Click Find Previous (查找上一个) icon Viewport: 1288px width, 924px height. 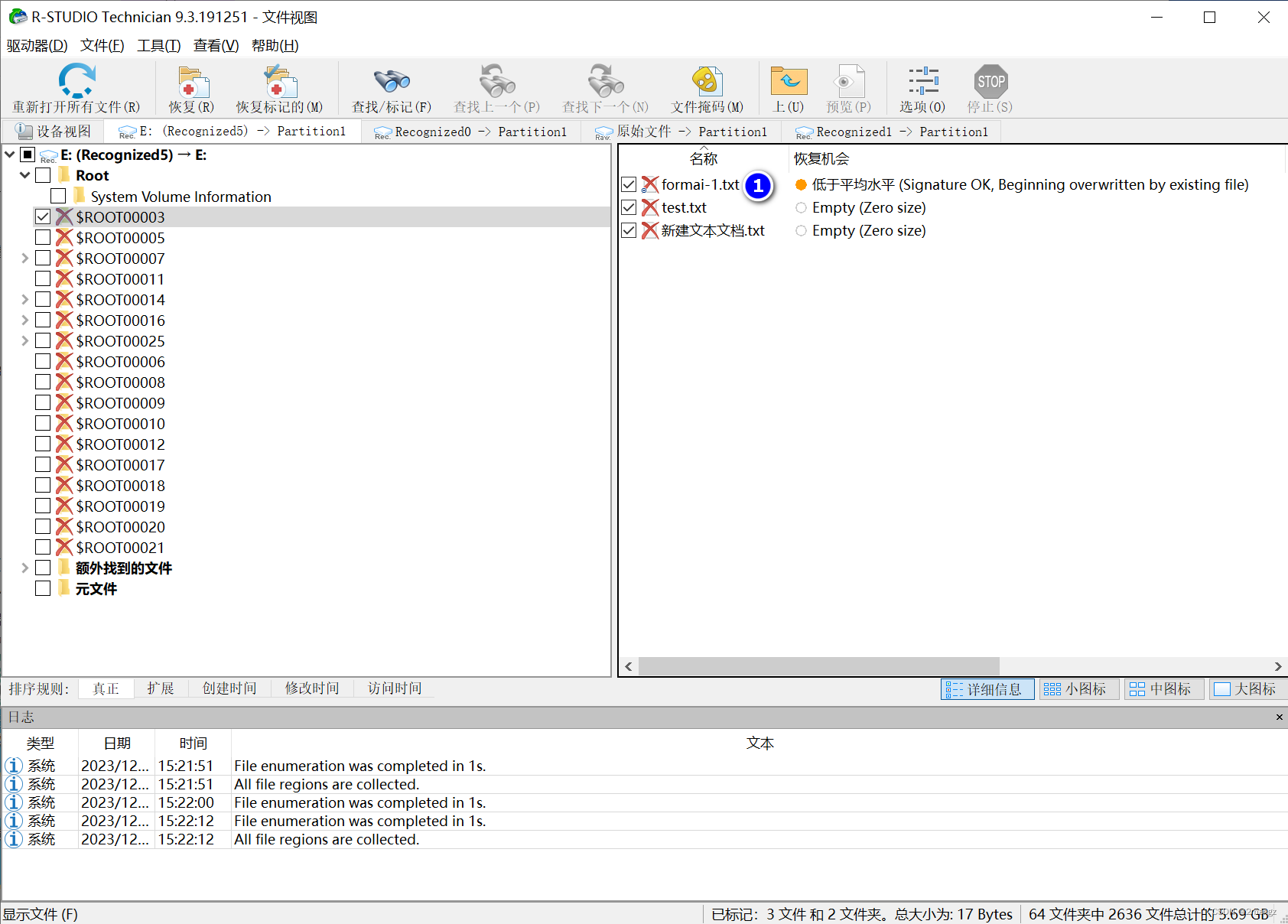point(497,81)
